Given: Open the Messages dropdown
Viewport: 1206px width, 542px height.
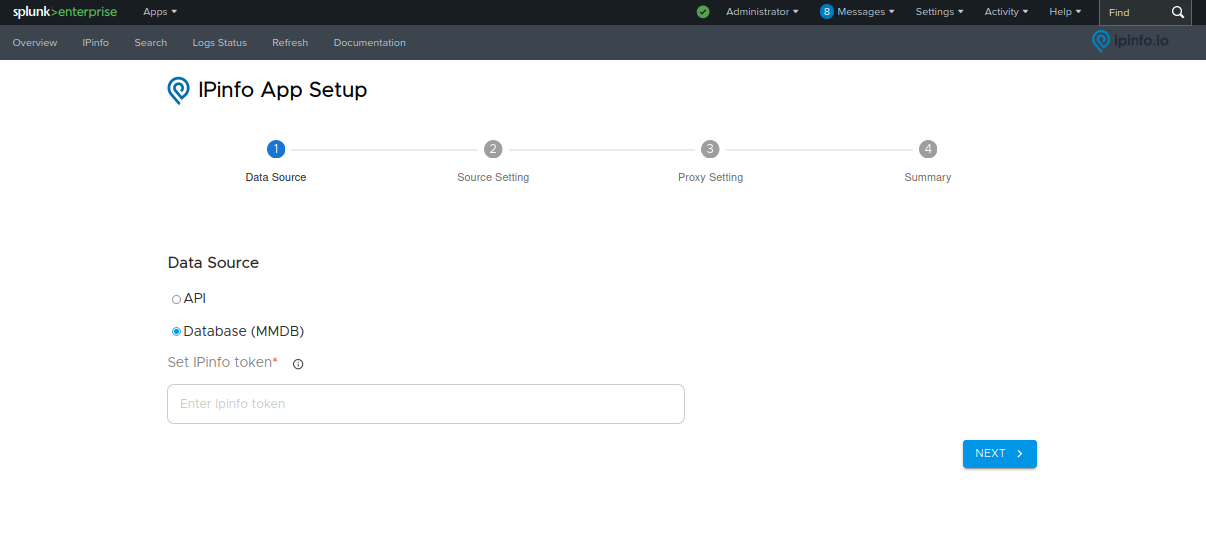Looking at the screenshot, I should 866,12.
